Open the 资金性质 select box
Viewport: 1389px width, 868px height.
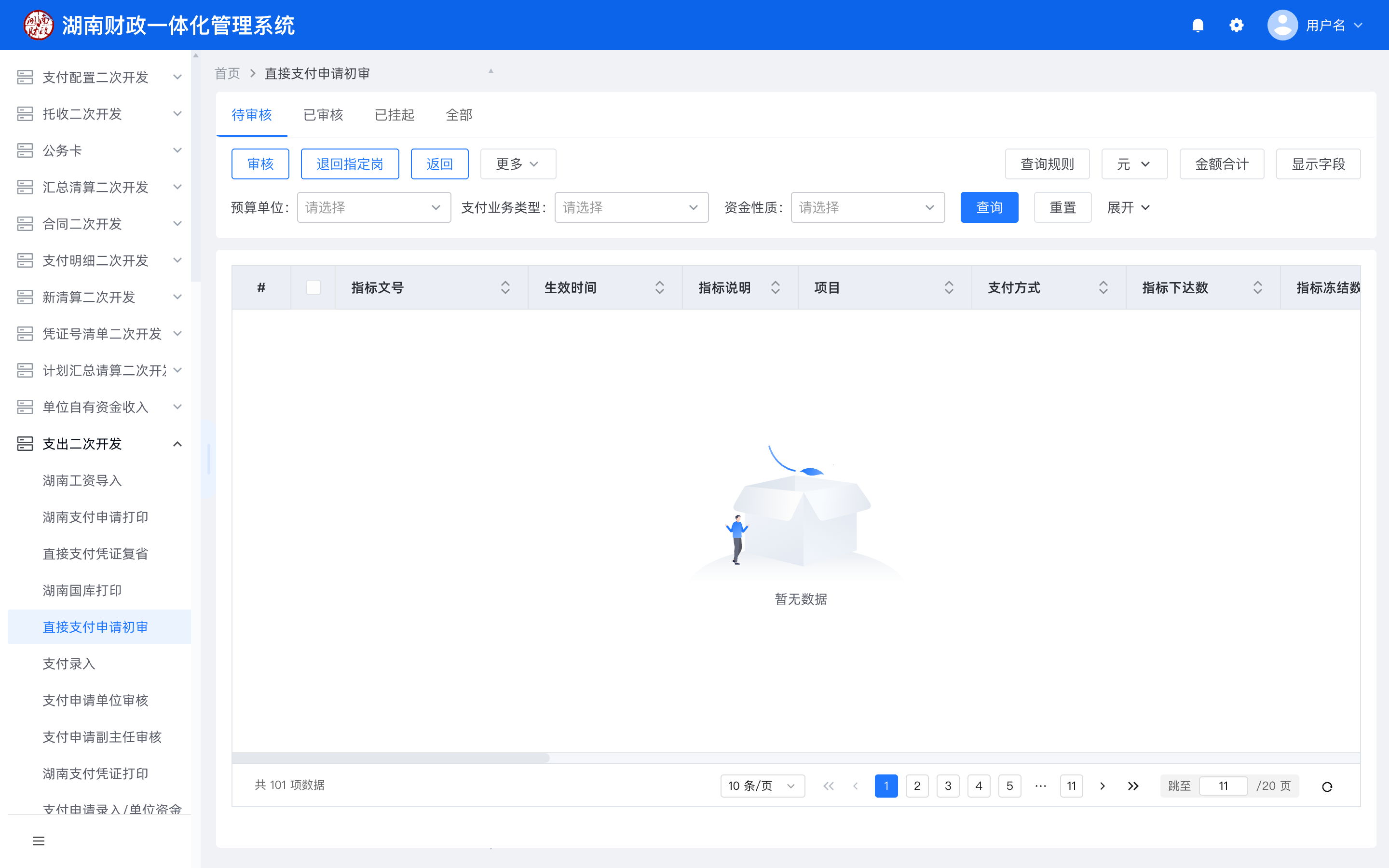point(867,207)
